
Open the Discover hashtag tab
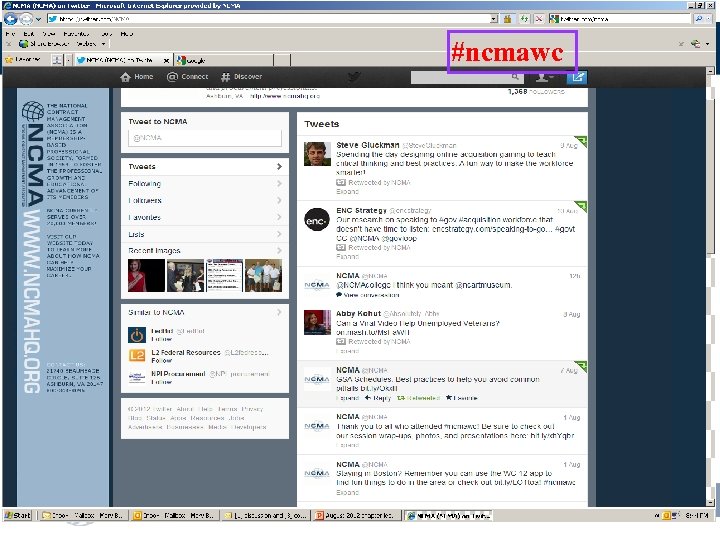[242, 77]
